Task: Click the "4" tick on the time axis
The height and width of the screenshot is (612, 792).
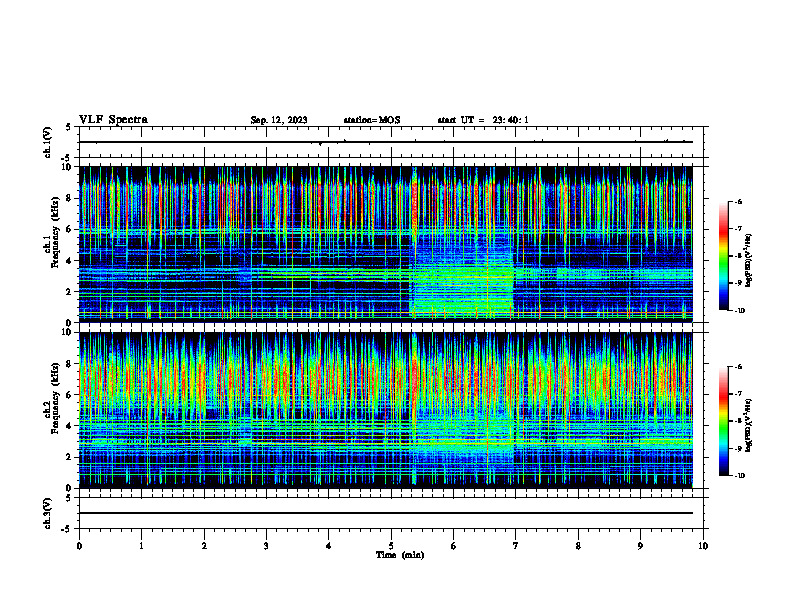Action: (329, 546)
